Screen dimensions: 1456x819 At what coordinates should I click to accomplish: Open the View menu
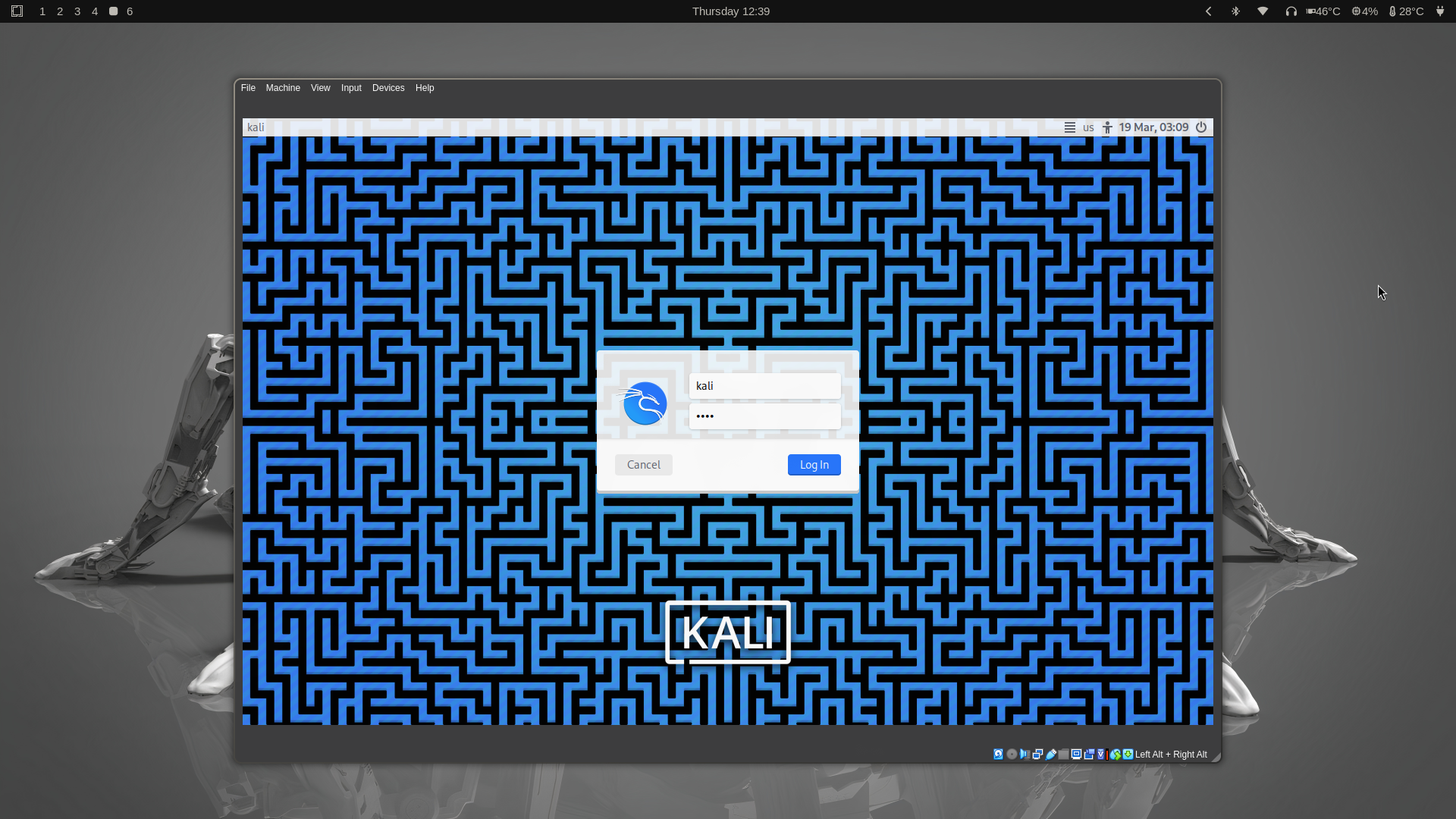pos(320,88)
